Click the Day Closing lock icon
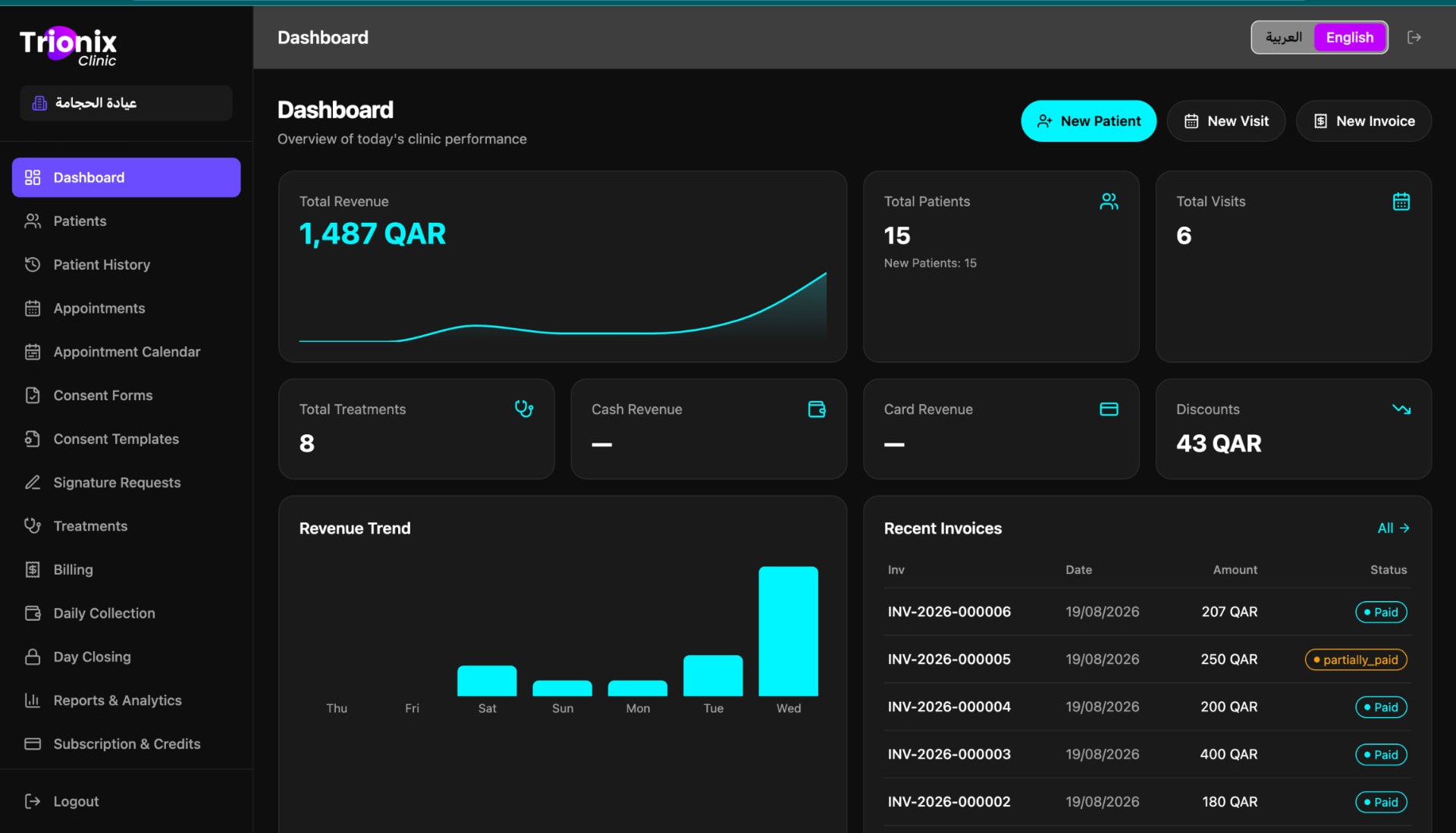The height and width of the screenshot is (833, 1456). tap(33, 656)
